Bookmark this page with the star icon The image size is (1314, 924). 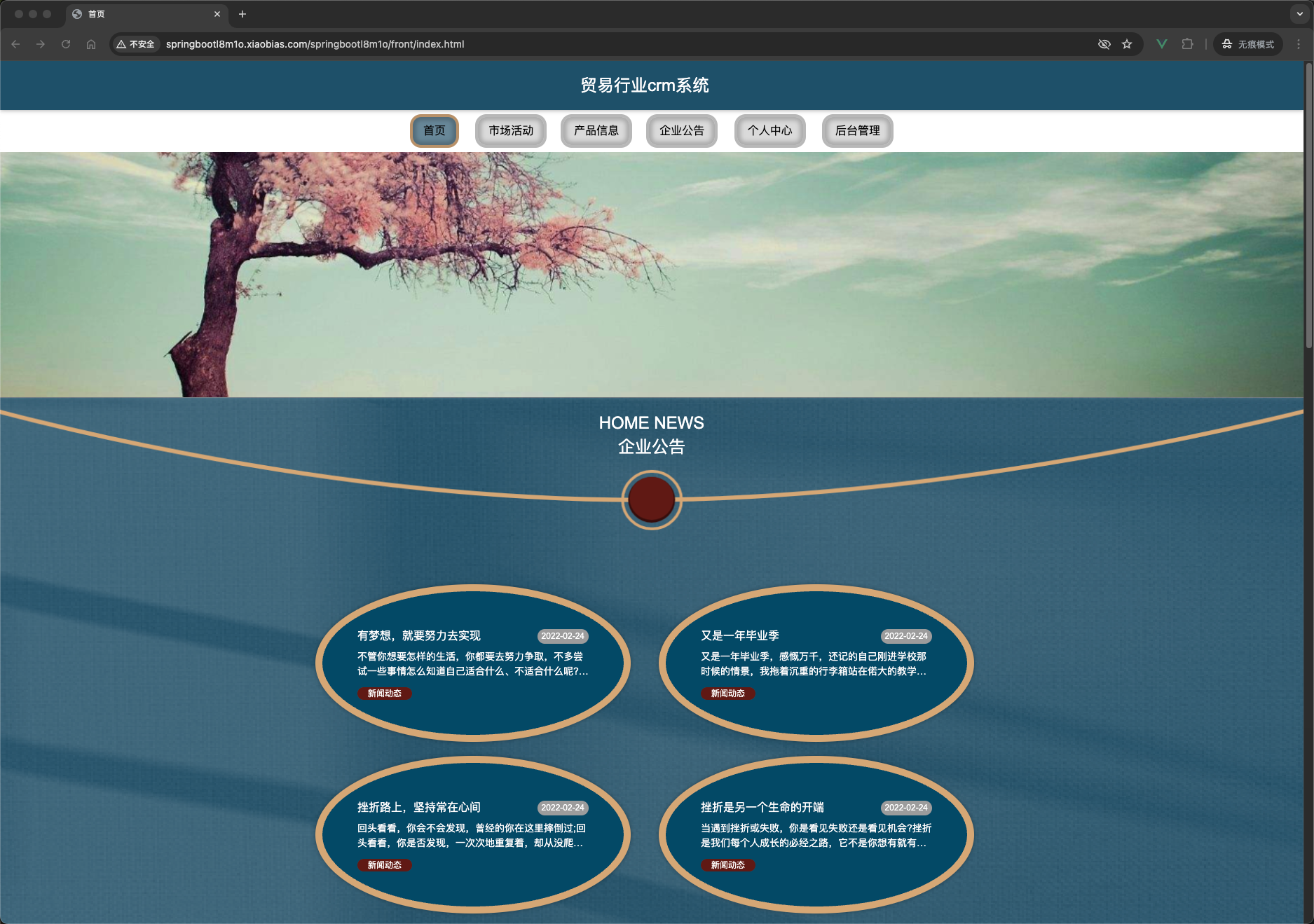pyautogui.click(x=1127, y=44)
